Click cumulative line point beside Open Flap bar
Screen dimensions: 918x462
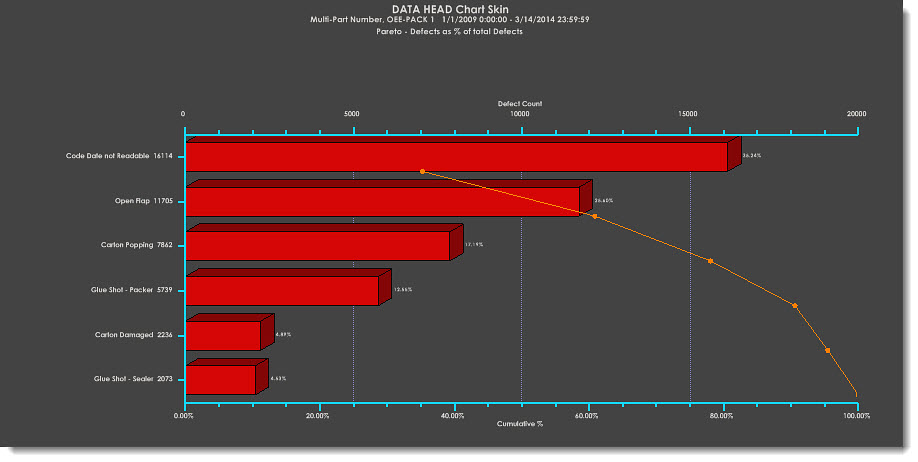click(x=594, y=216)
